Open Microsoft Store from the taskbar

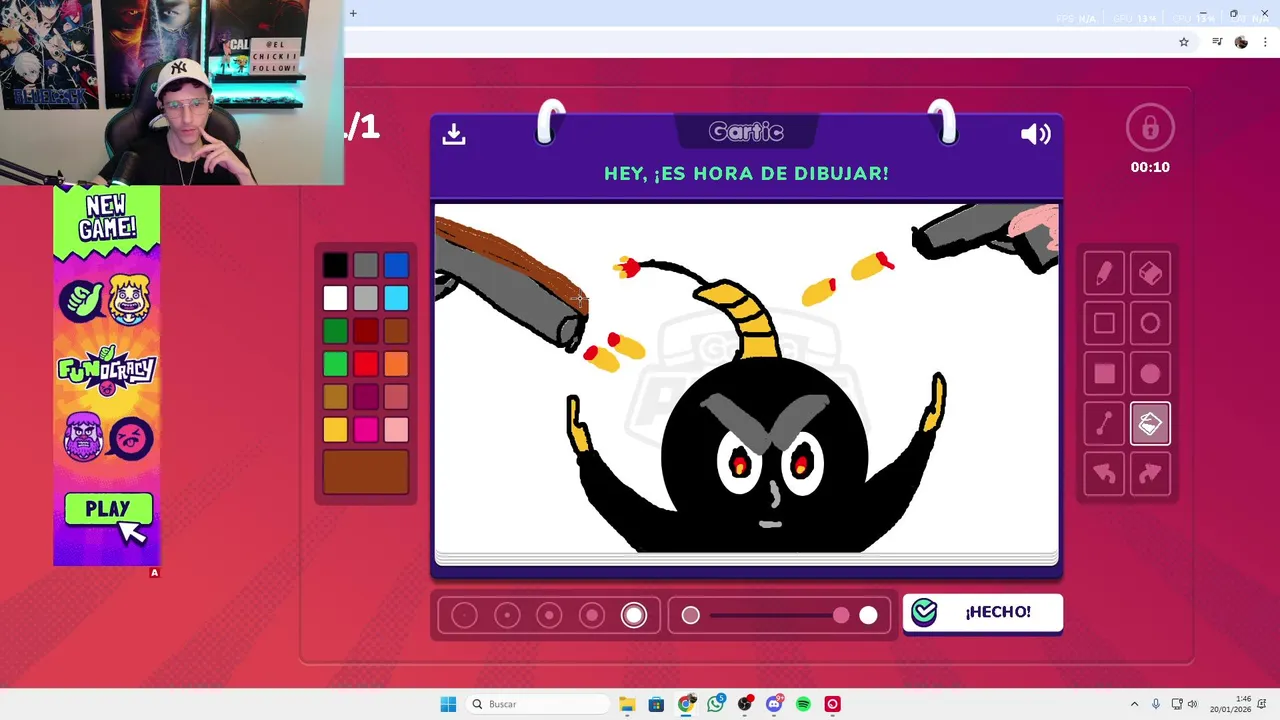[656, 704]
